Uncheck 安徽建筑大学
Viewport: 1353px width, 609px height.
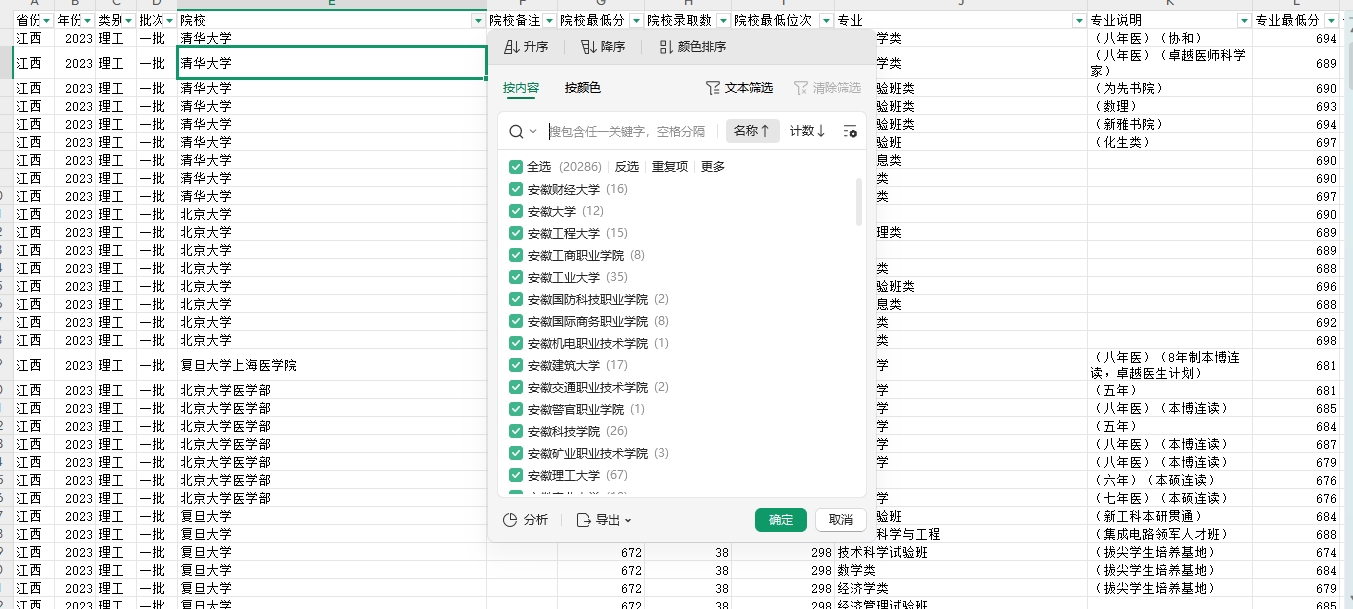coord(516,365)
